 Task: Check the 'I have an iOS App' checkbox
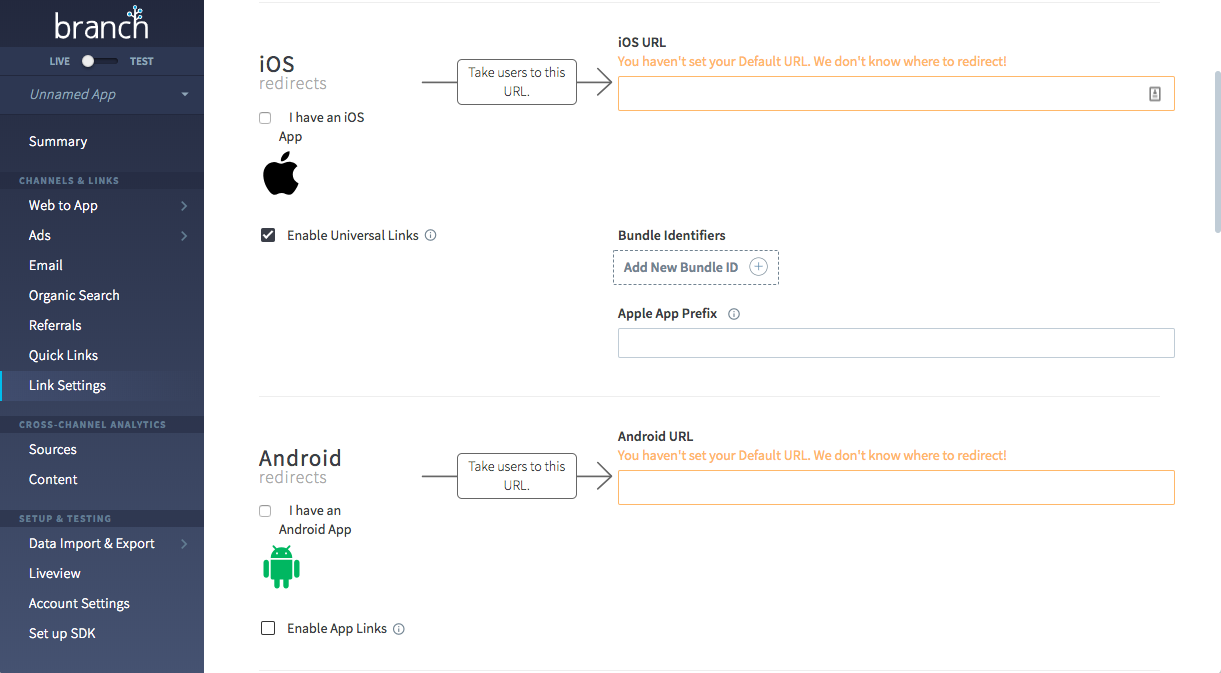pos(264,117)
